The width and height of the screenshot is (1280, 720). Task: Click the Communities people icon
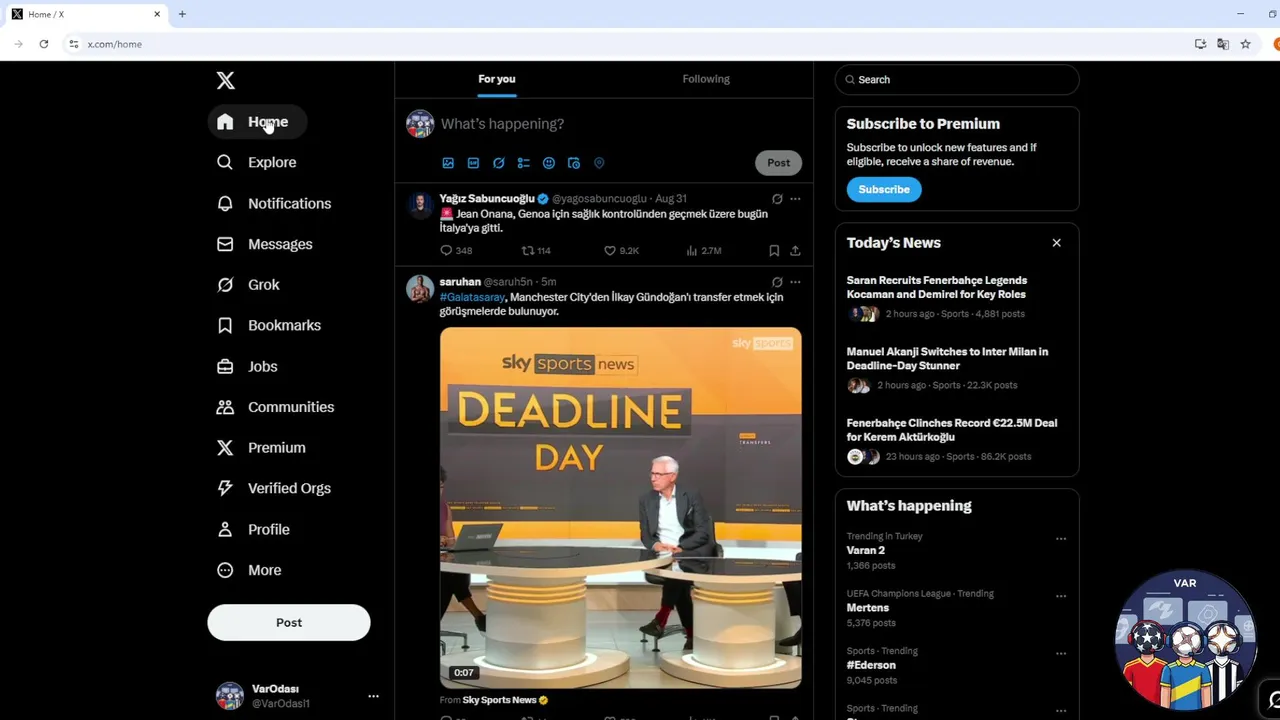(x=225, y=407)
